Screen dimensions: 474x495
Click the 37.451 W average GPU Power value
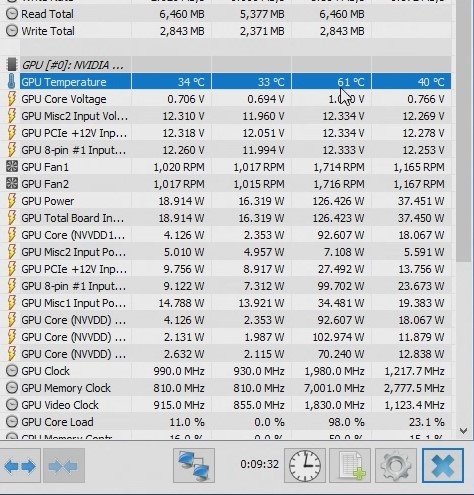tap(421, 201)
